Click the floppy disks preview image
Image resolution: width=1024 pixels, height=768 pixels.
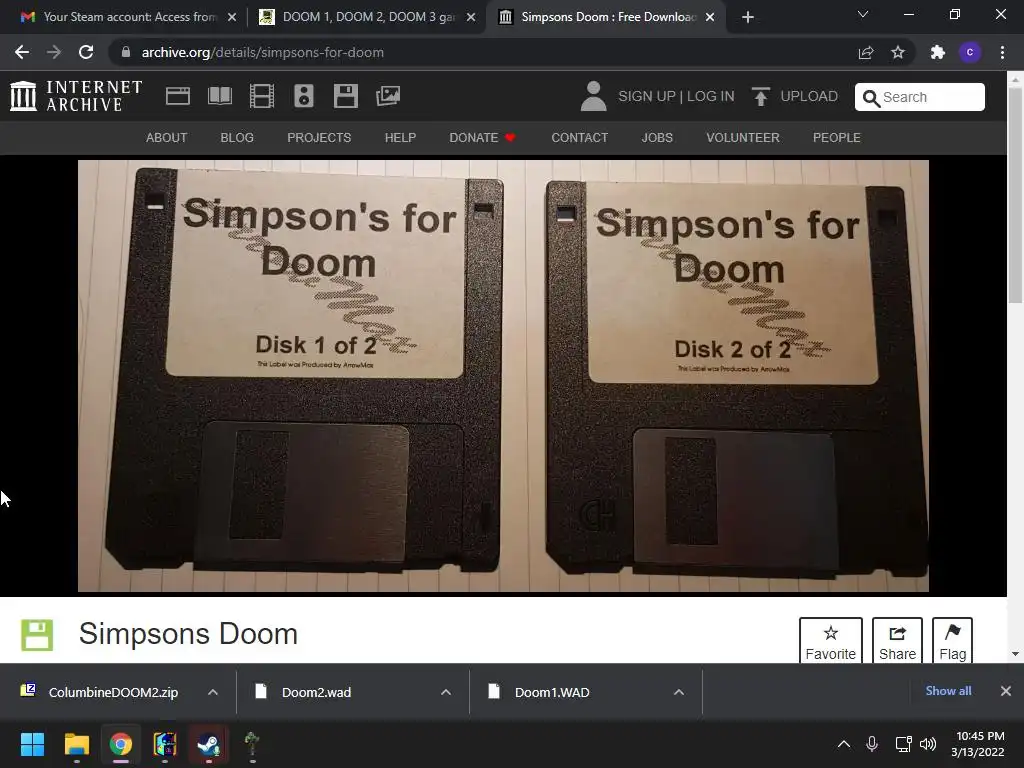(503, 376)
